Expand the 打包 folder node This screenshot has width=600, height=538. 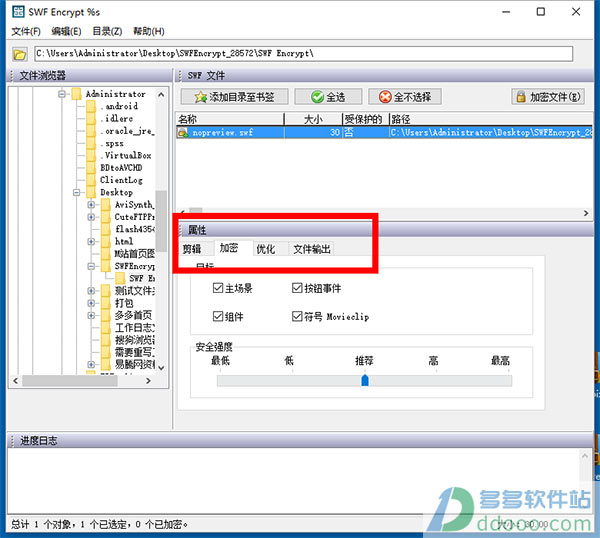click(x=91, y=303)
